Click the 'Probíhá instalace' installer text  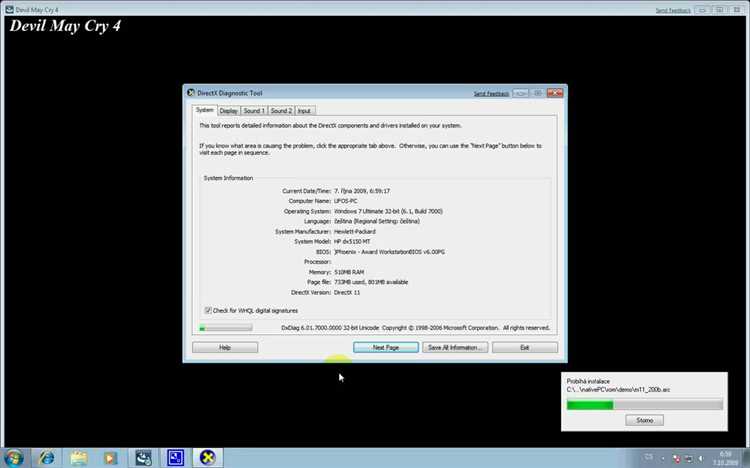pyautogui.click(x=588, y=381)
